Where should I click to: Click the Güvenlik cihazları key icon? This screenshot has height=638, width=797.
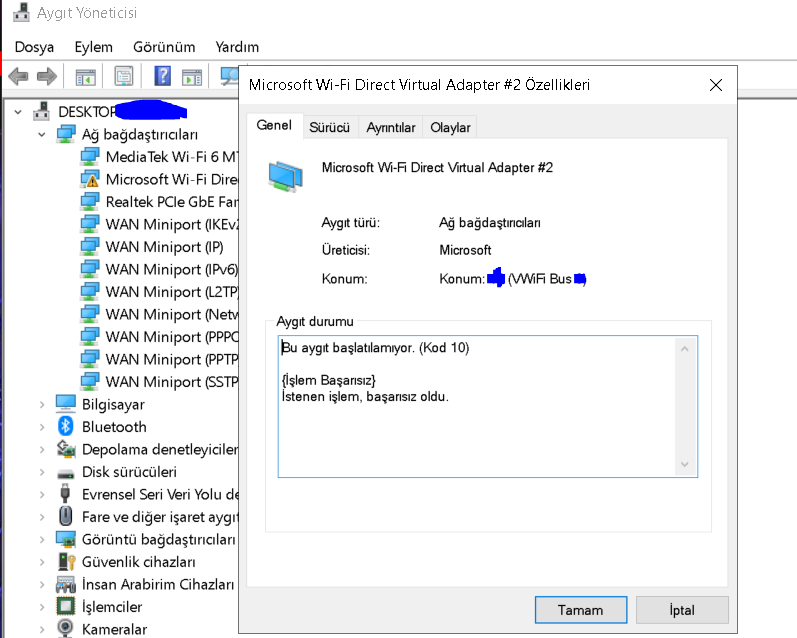click(x=66, y=562)
